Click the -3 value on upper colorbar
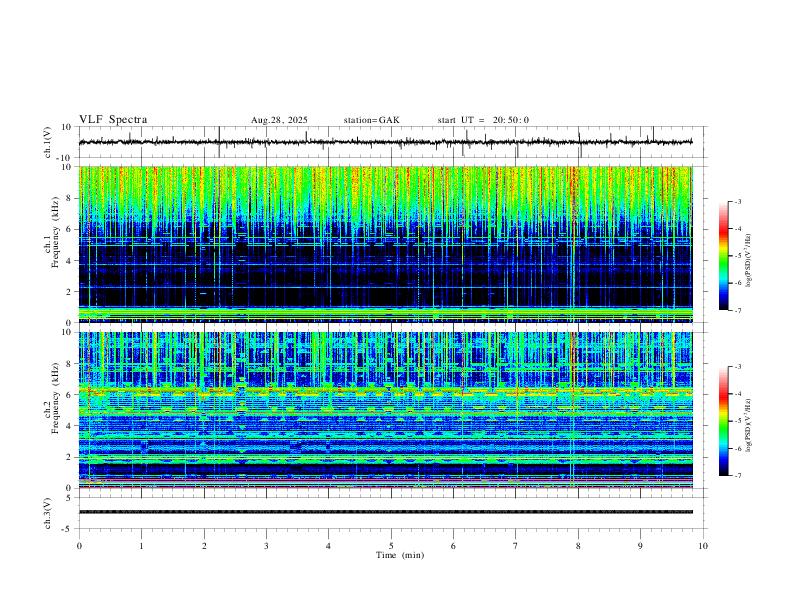 737,202
